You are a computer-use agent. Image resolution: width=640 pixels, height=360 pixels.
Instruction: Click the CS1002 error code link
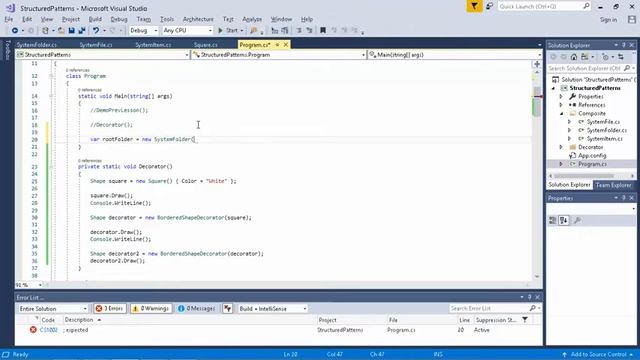click(x=49, y=330)
